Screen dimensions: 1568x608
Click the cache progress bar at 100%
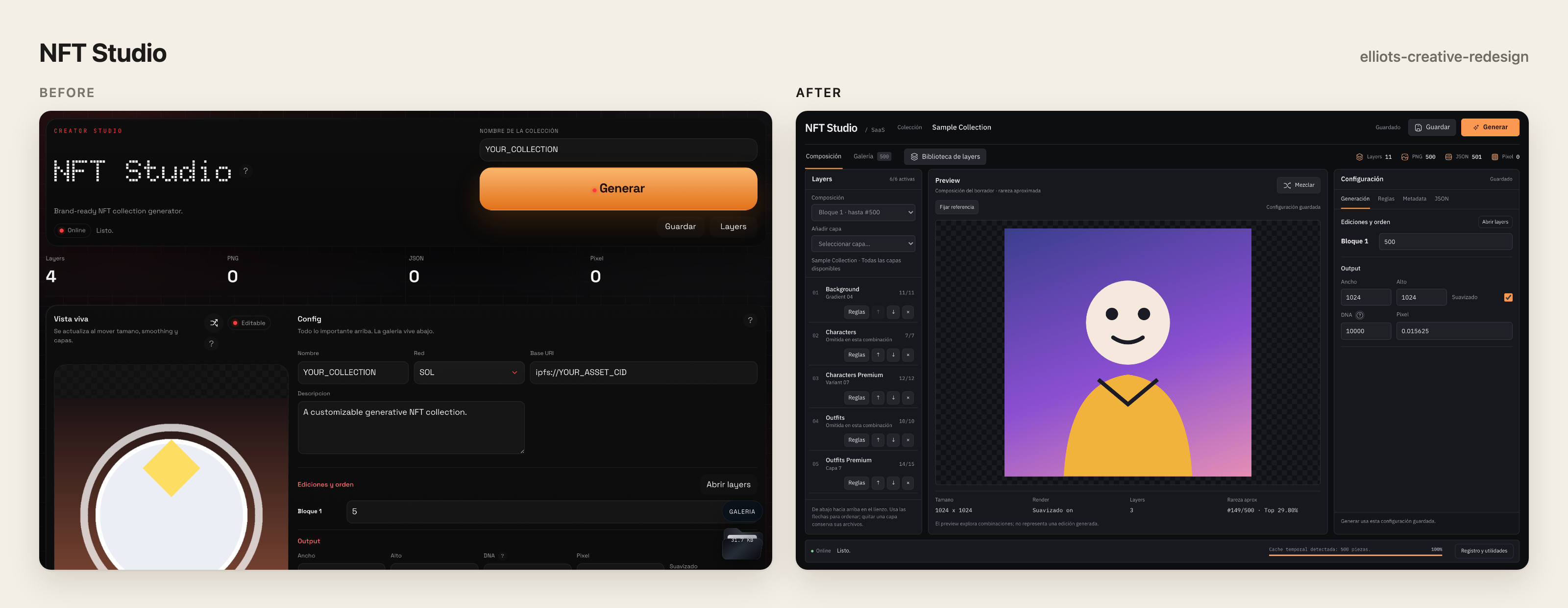click(x=1355, y=555)
